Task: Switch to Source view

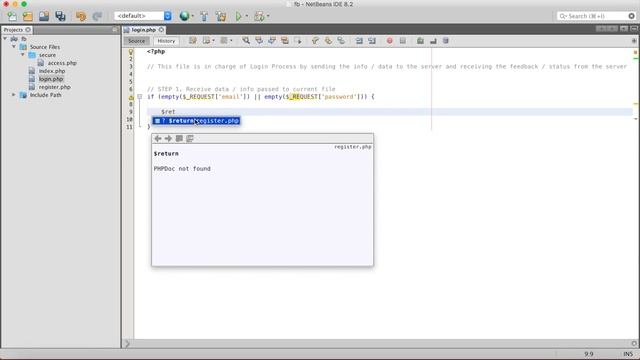Action: click(136, 41)
